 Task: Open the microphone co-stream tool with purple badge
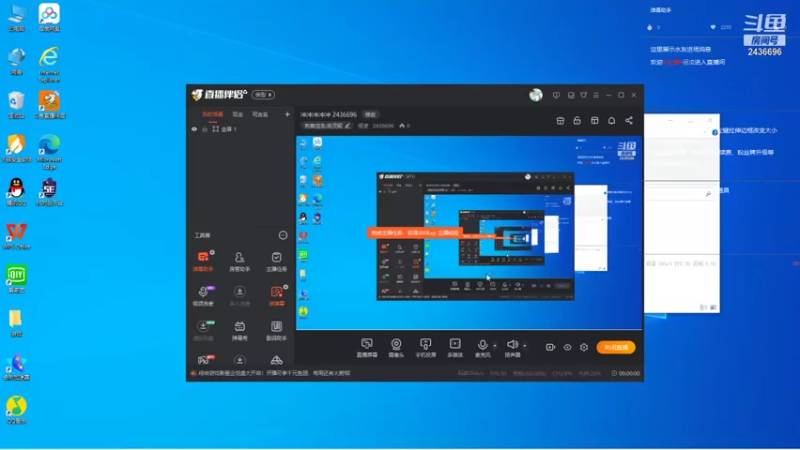click(203, 295)
